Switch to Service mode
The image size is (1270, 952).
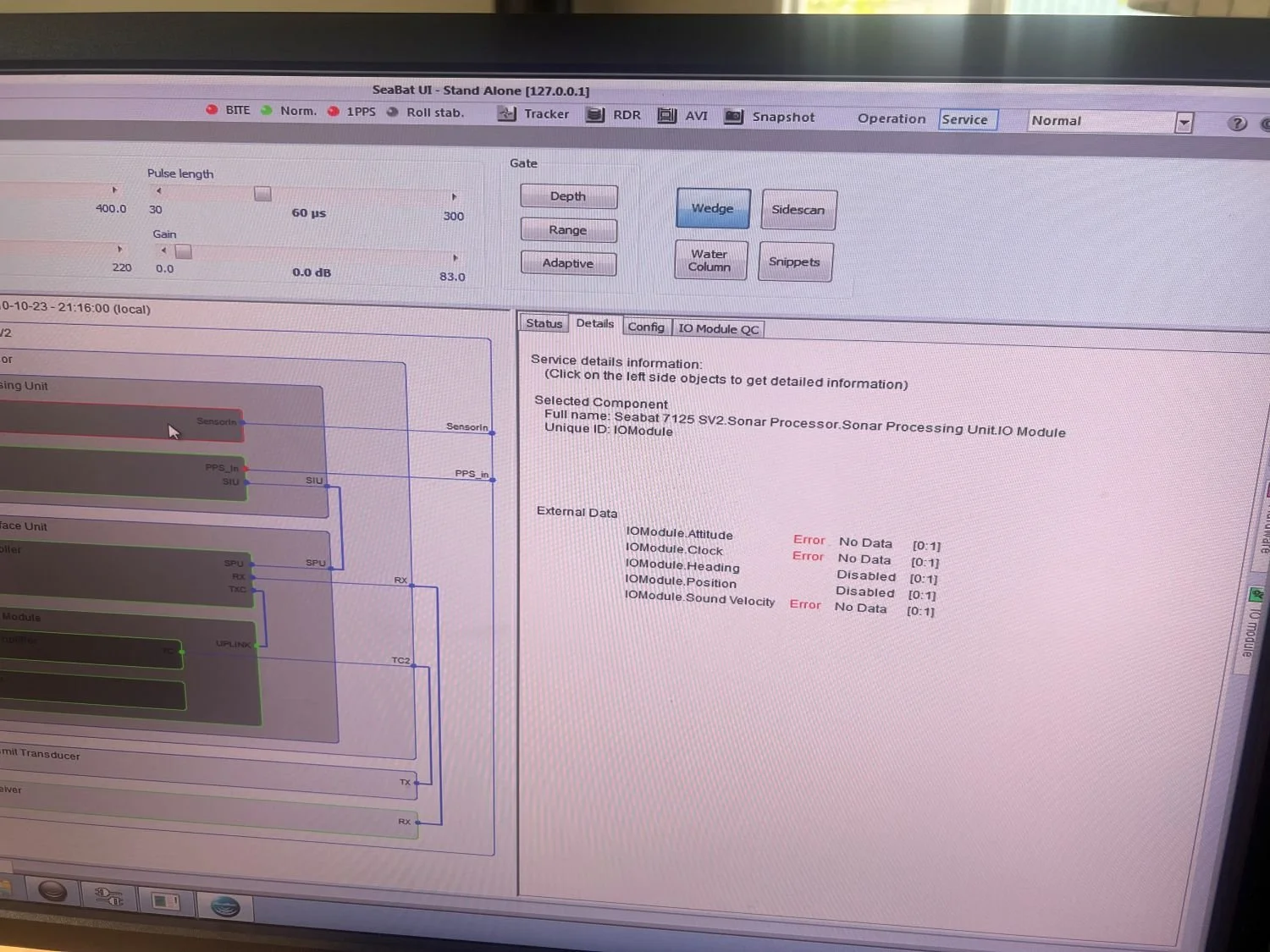click(x=968, y=120)
